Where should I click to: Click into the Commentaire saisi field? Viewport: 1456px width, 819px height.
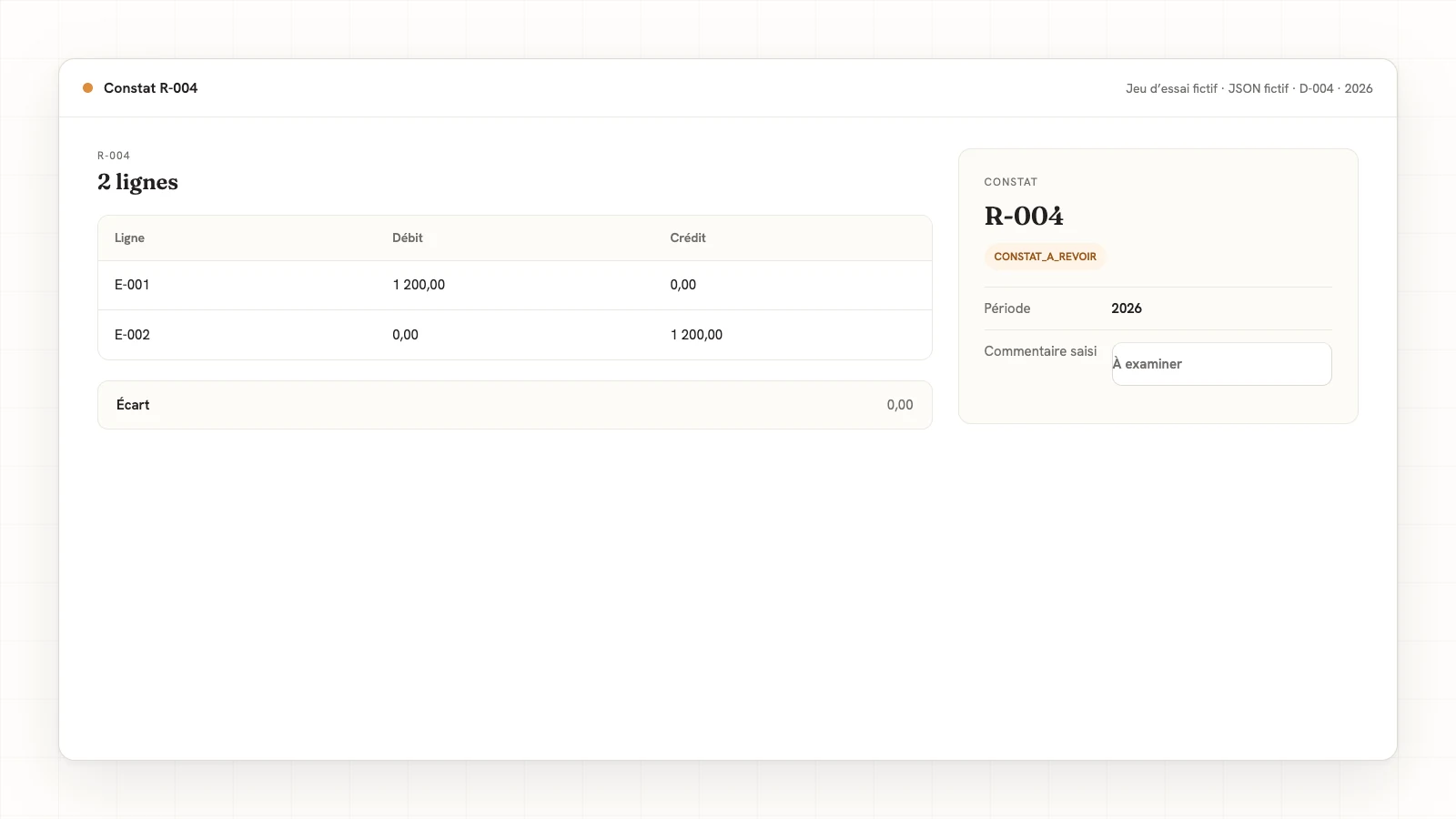(1221, 364)
